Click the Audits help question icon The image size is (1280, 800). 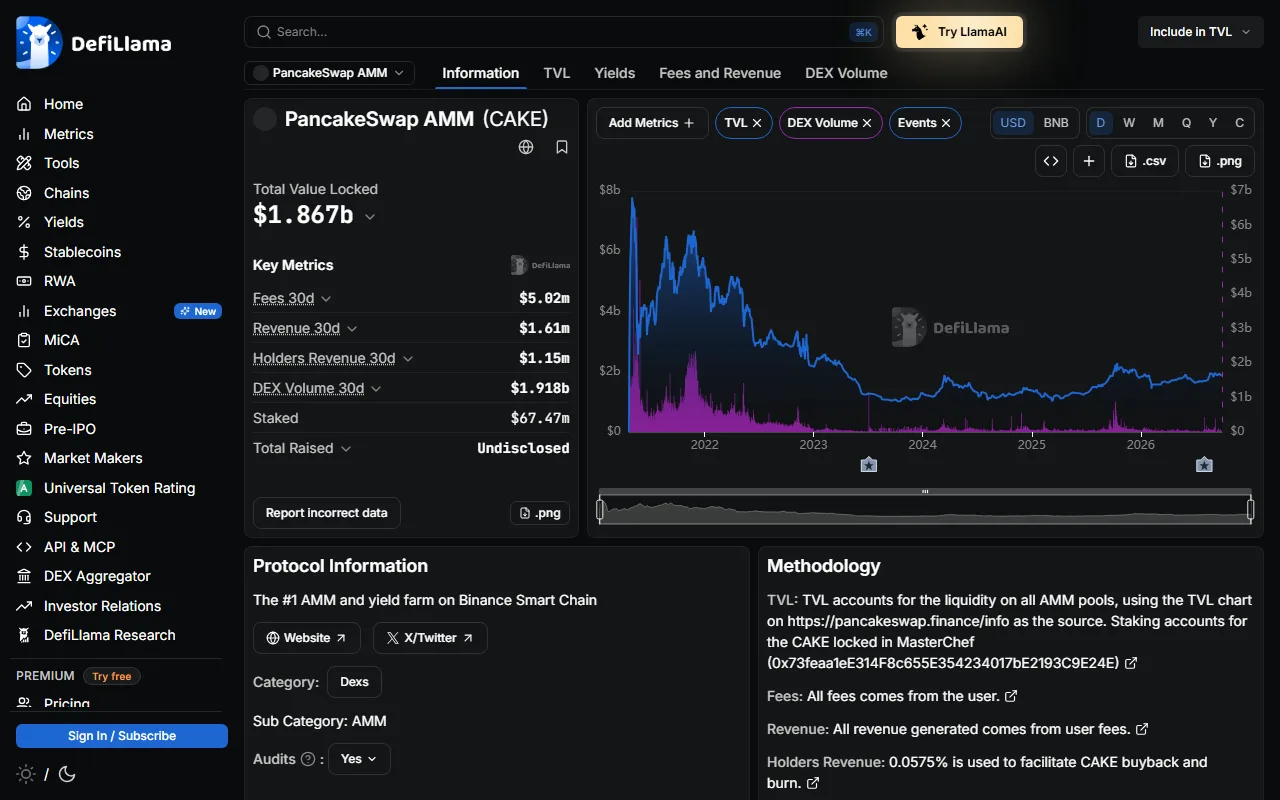coord(308,759)
